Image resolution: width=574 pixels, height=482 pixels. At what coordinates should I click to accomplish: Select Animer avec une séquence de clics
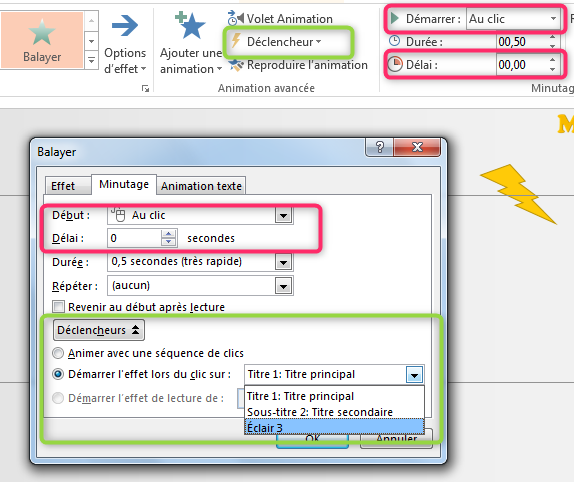pos(58,353)
